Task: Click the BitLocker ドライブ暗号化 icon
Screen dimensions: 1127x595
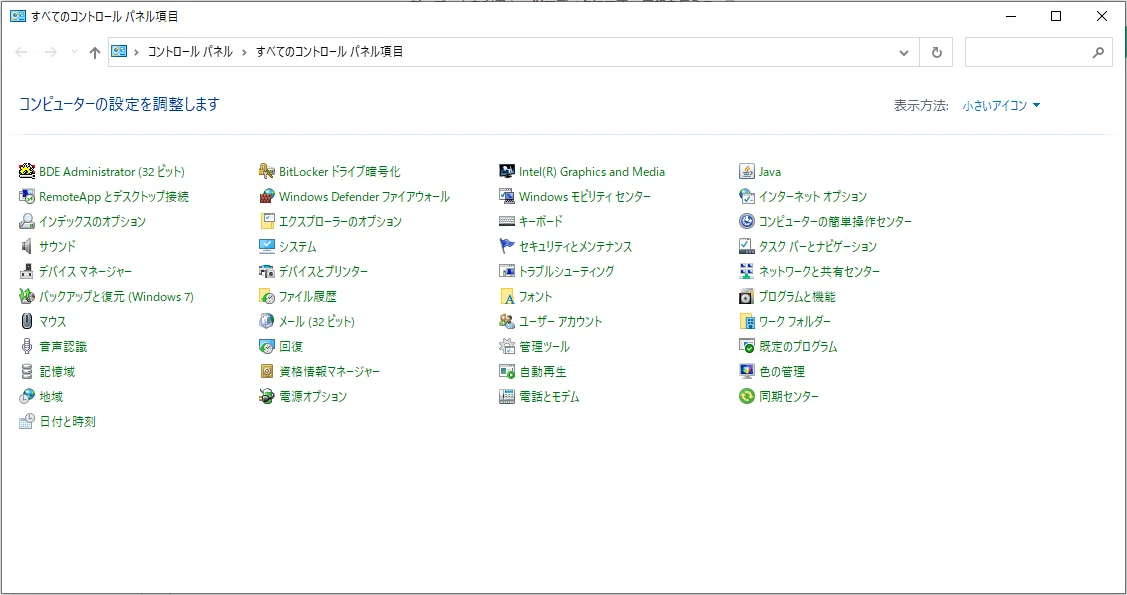Action: [x=267, y=171]
